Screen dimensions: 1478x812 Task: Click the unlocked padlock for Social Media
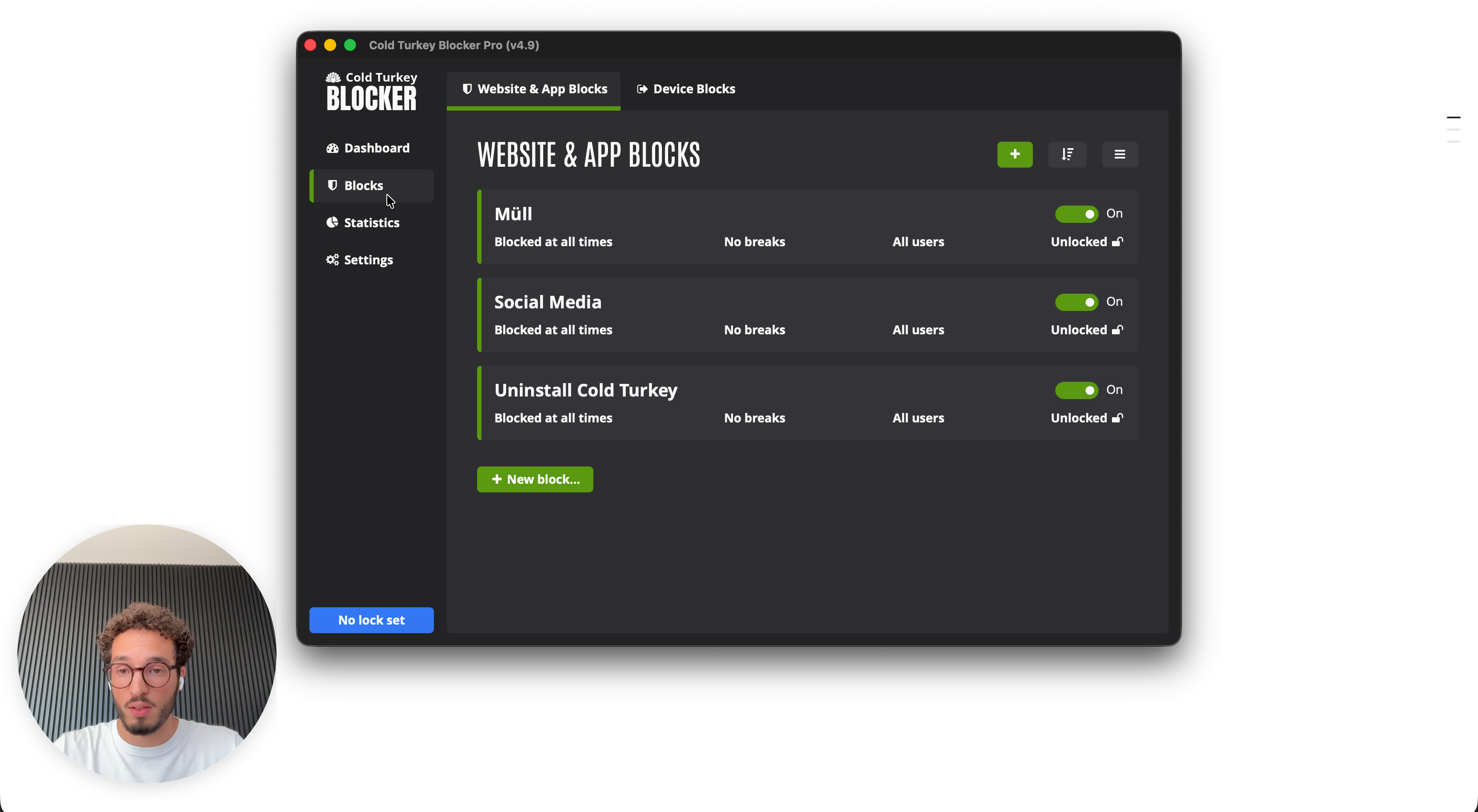point(1117,330)
